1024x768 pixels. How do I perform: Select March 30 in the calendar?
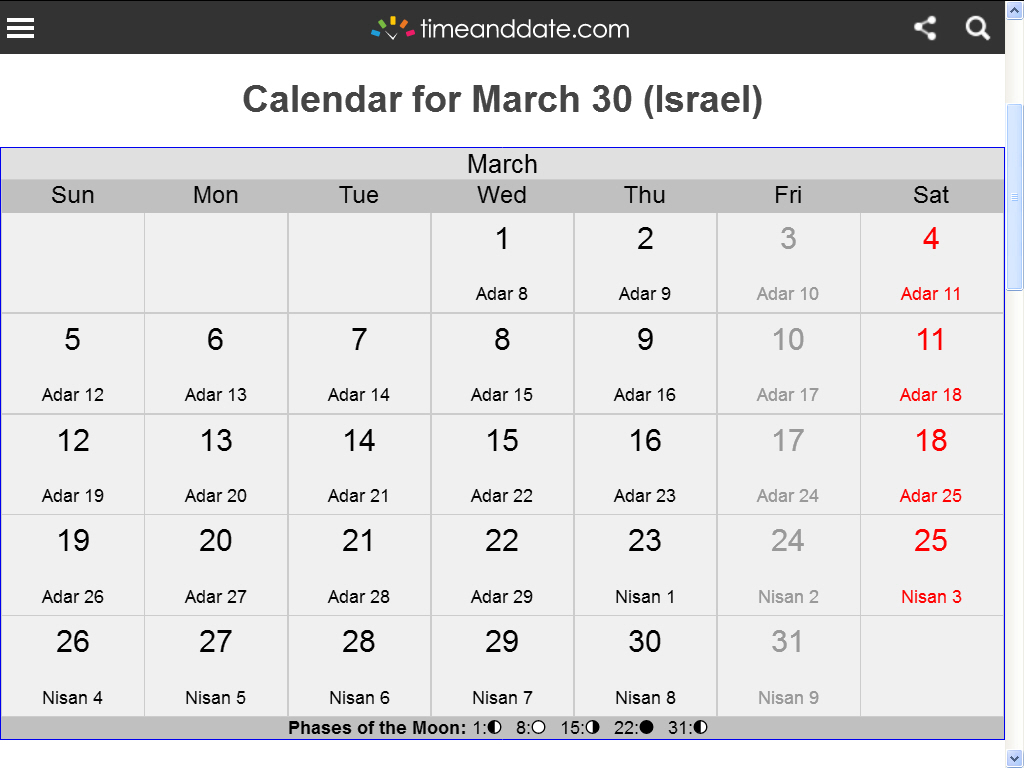click(x=645, y=666)
